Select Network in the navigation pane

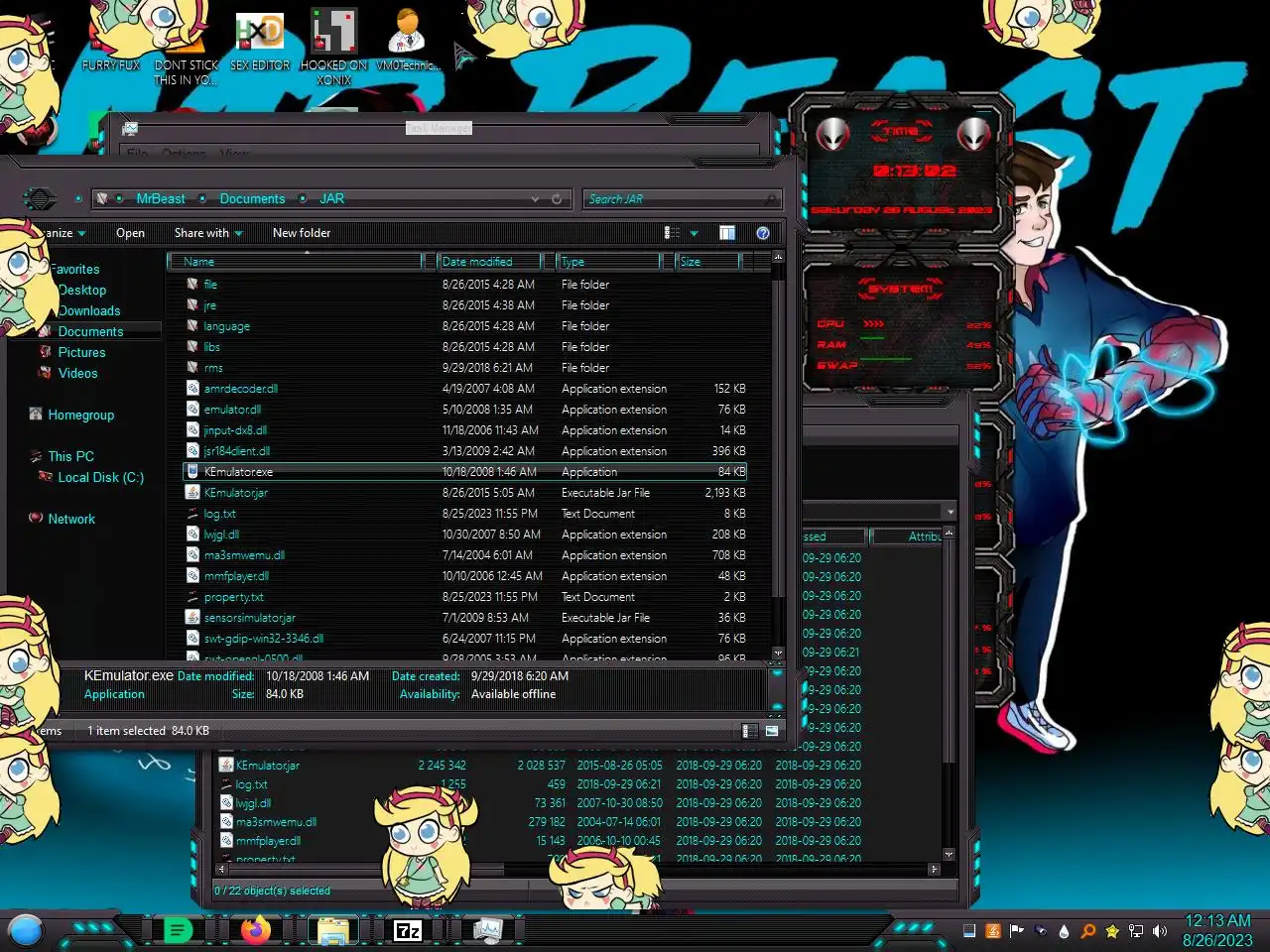pyautogui.click(x=71, y=520)
